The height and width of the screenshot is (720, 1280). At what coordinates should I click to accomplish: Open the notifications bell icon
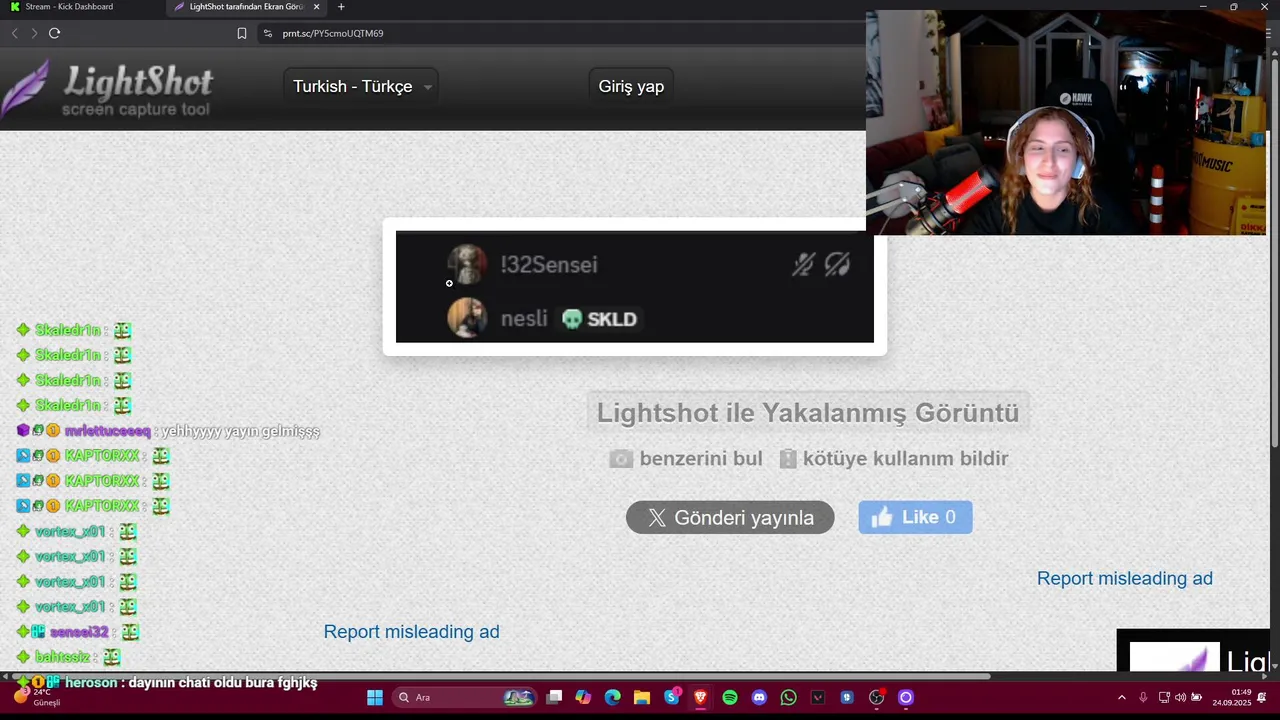point(1263,697)
